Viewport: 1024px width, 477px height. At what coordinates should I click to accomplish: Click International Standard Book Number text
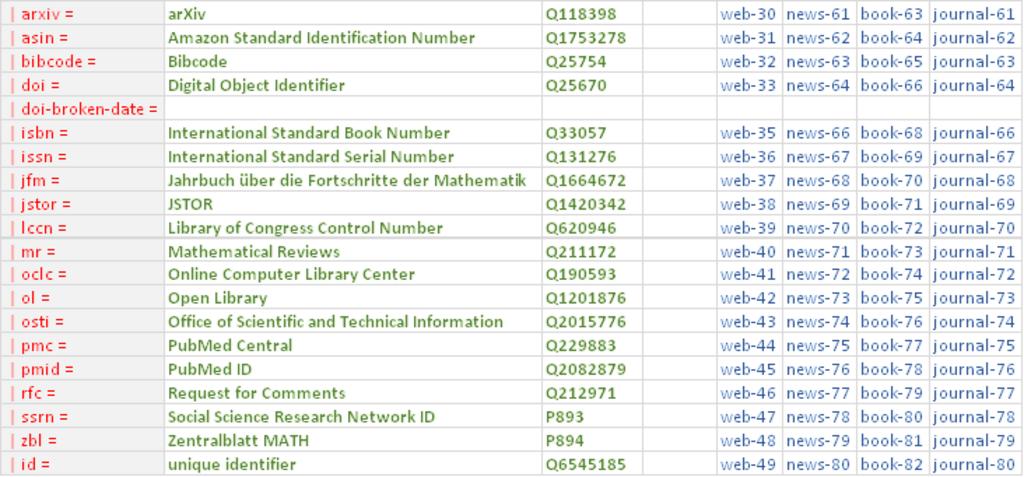click(309, 133)
